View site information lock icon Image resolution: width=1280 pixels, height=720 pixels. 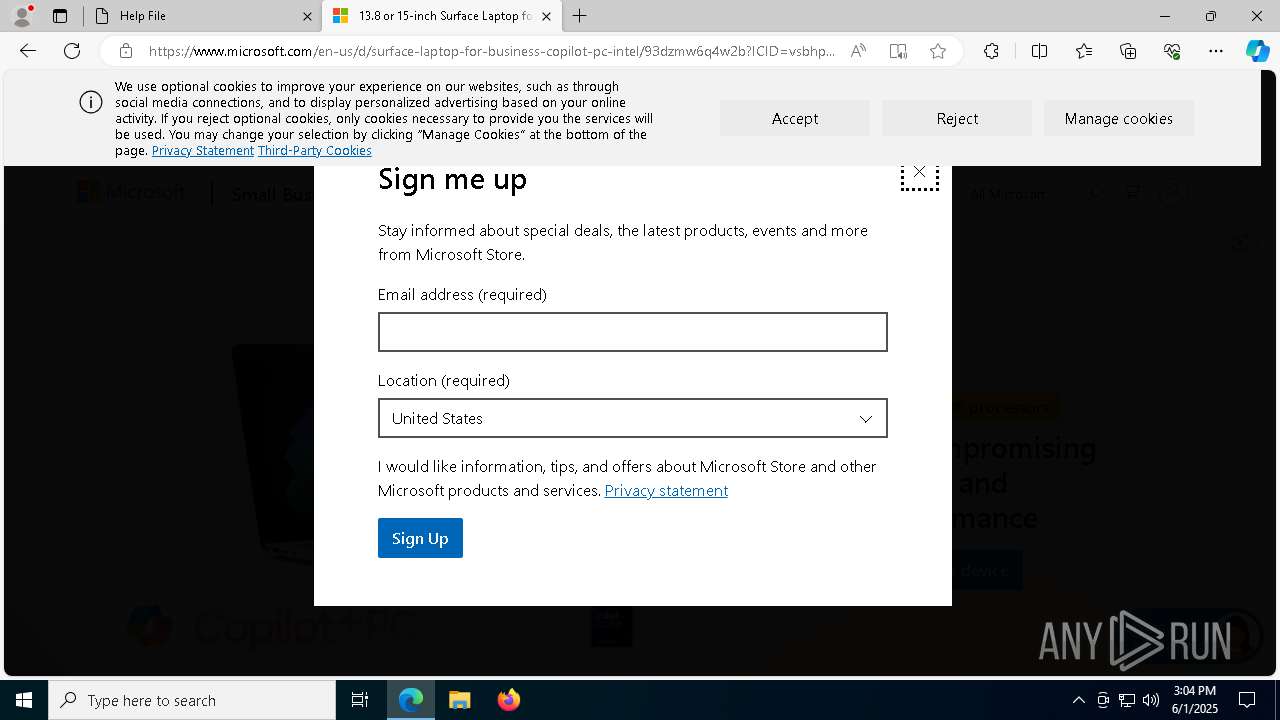pyautogui.click(x=125, y=51)
